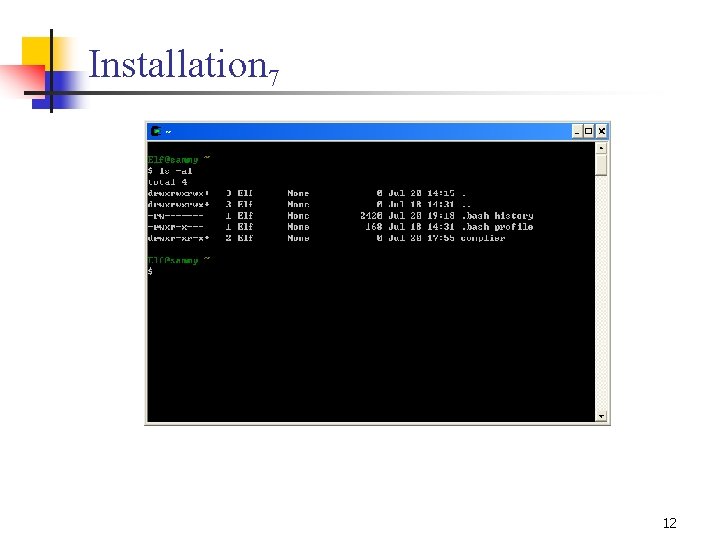The width and height of the screenshot is (720, 540).
Task: Click the slide page number 12
Action: (669, 523)
